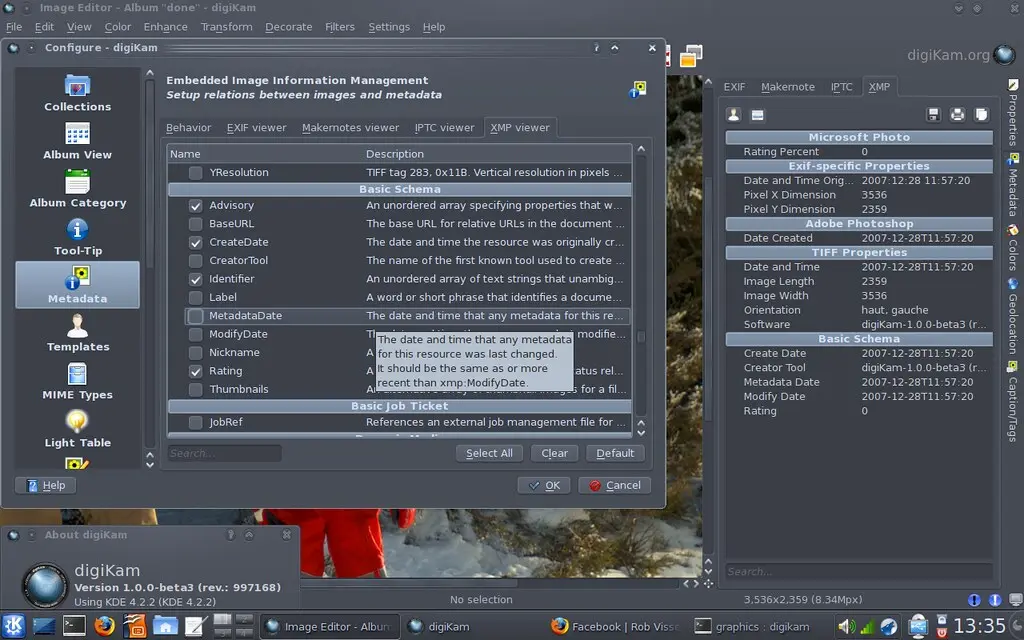Print the displayed XMP metadata
Screen dimensions: 1024x640
coord(956,114)
